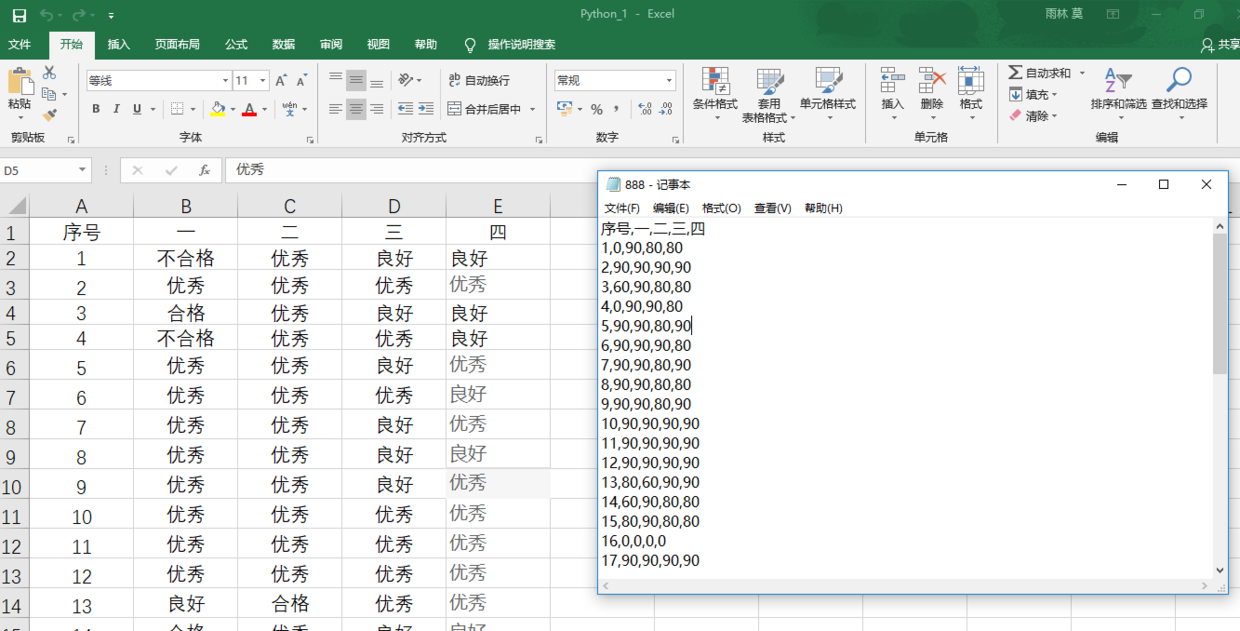The width and height of the screenshot is (1240, 631).
Task: Click the Increase Font Size icon
Action: click(x=281, y=80)
